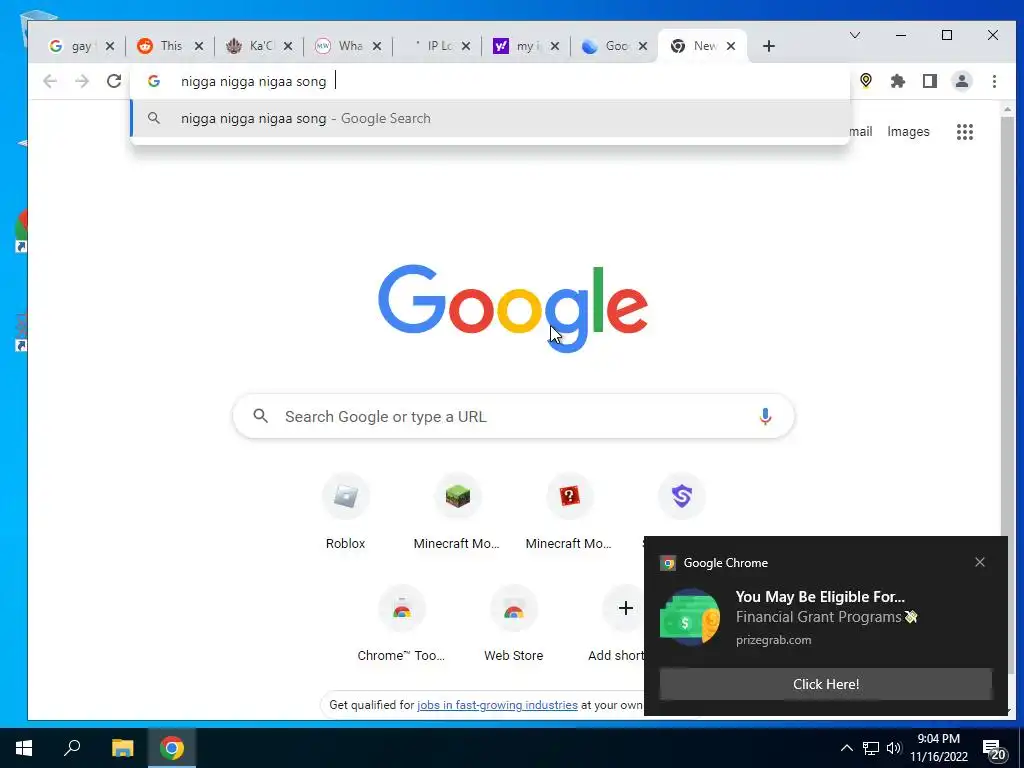Open a new tab with the plus button
This screenshot has width=1024, height=768.
click(769, 46)
